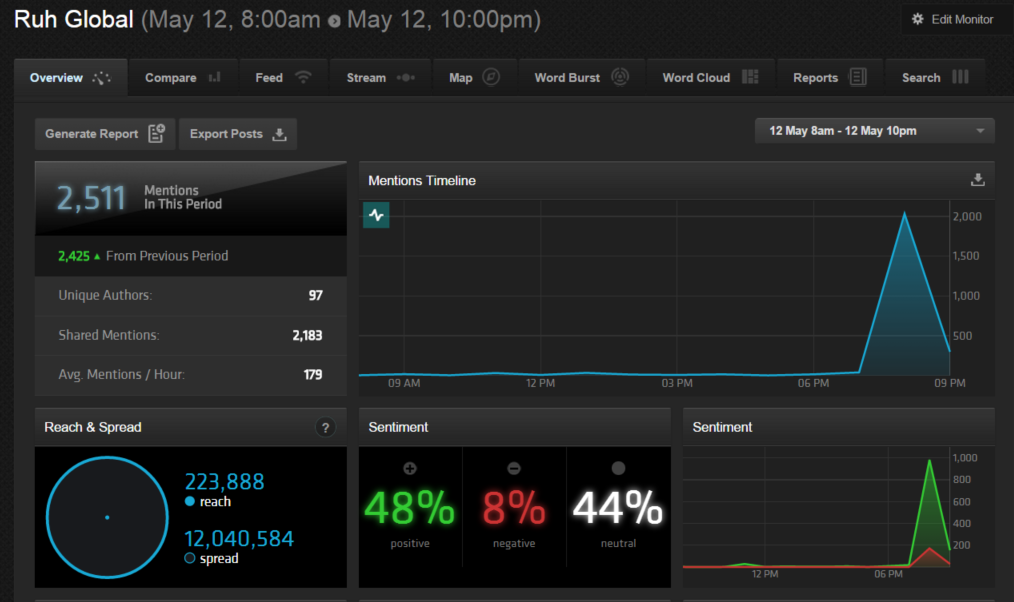Screen dimensions: 1014x602
Task: Click the Overview spinner icon
Action: [x=102, y=78]
